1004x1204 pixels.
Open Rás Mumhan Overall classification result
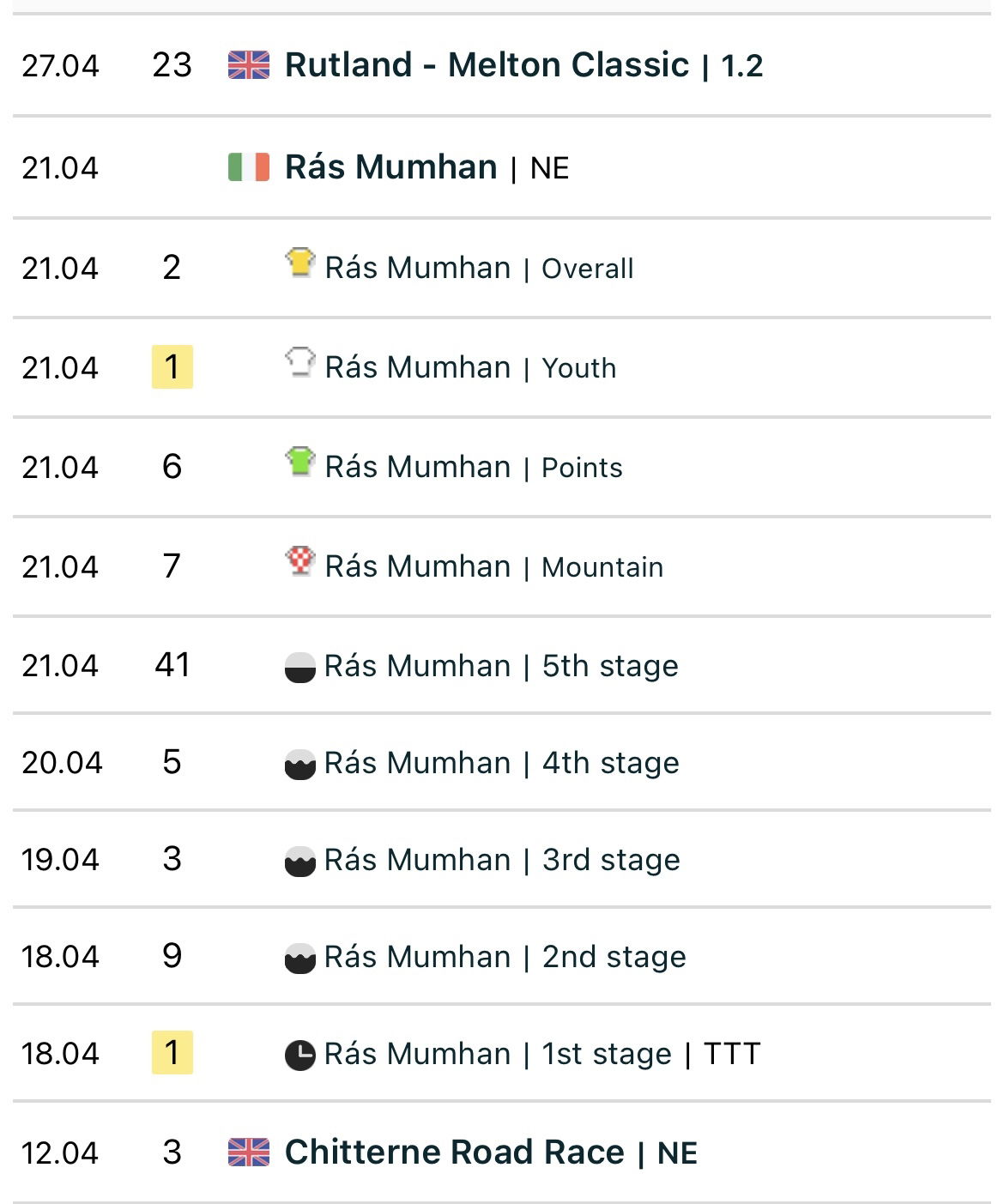pyautogui.click(x=479, y=268)
